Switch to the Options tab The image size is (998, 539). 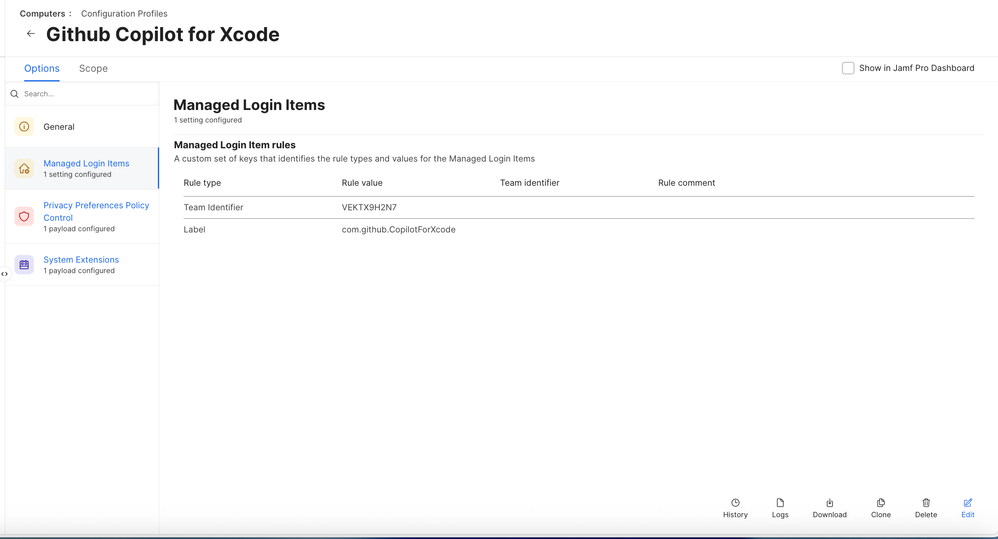click(x=42, y=68)
